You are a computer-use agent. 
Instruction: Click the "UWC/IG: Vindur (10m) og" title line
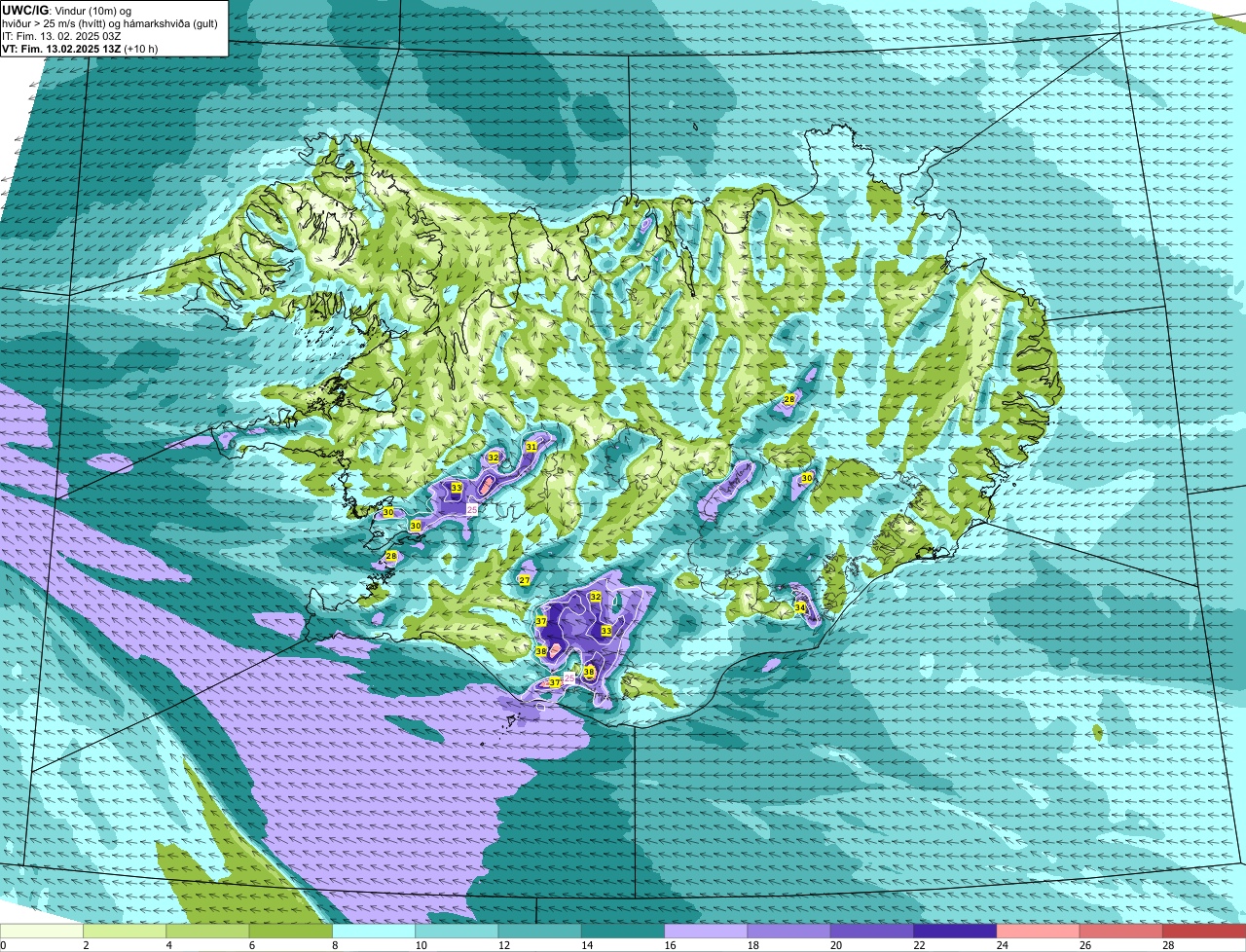(67, 10)
